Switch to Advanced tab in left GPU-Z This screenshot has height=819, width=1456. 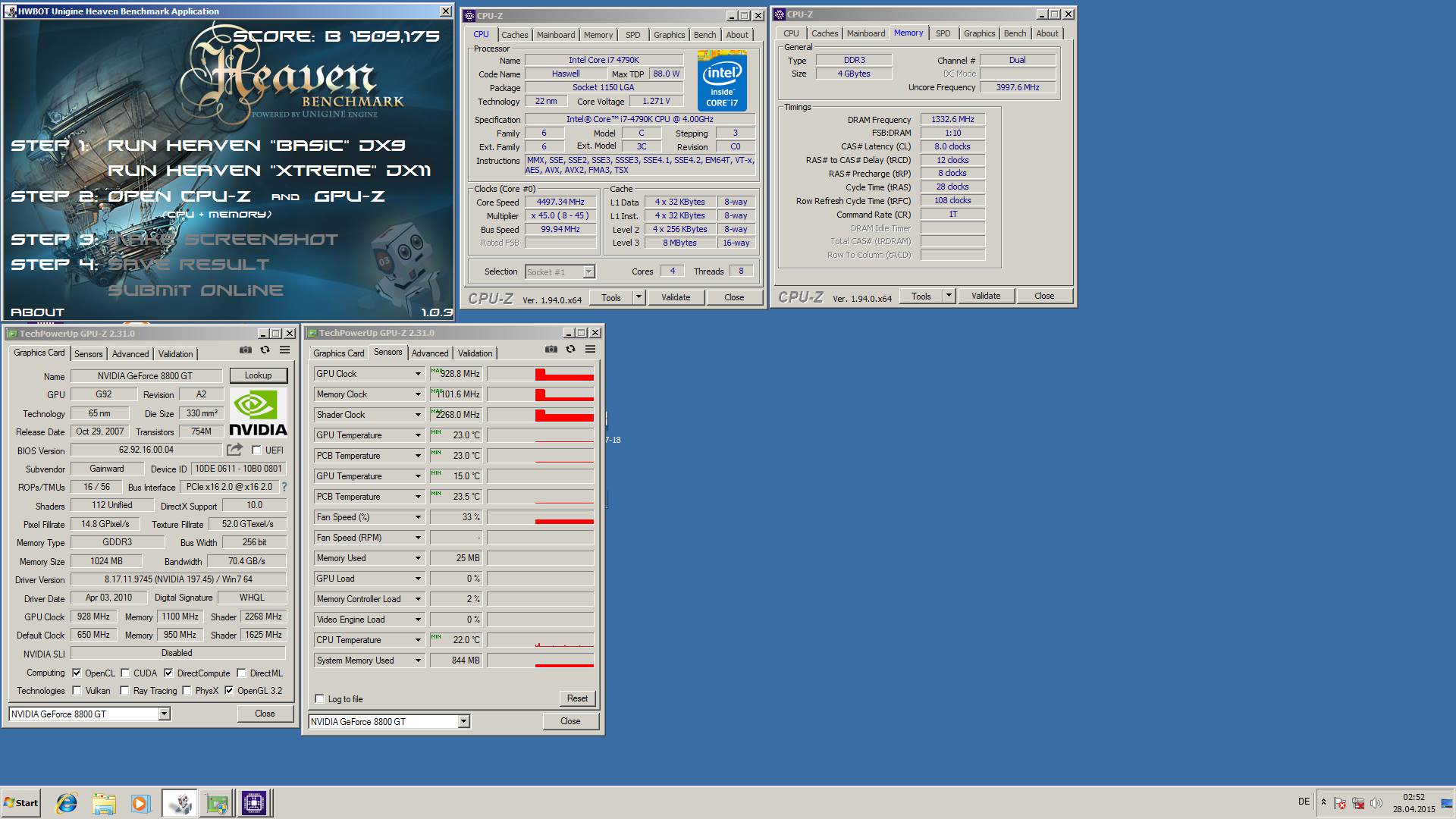tap(130, 354)
